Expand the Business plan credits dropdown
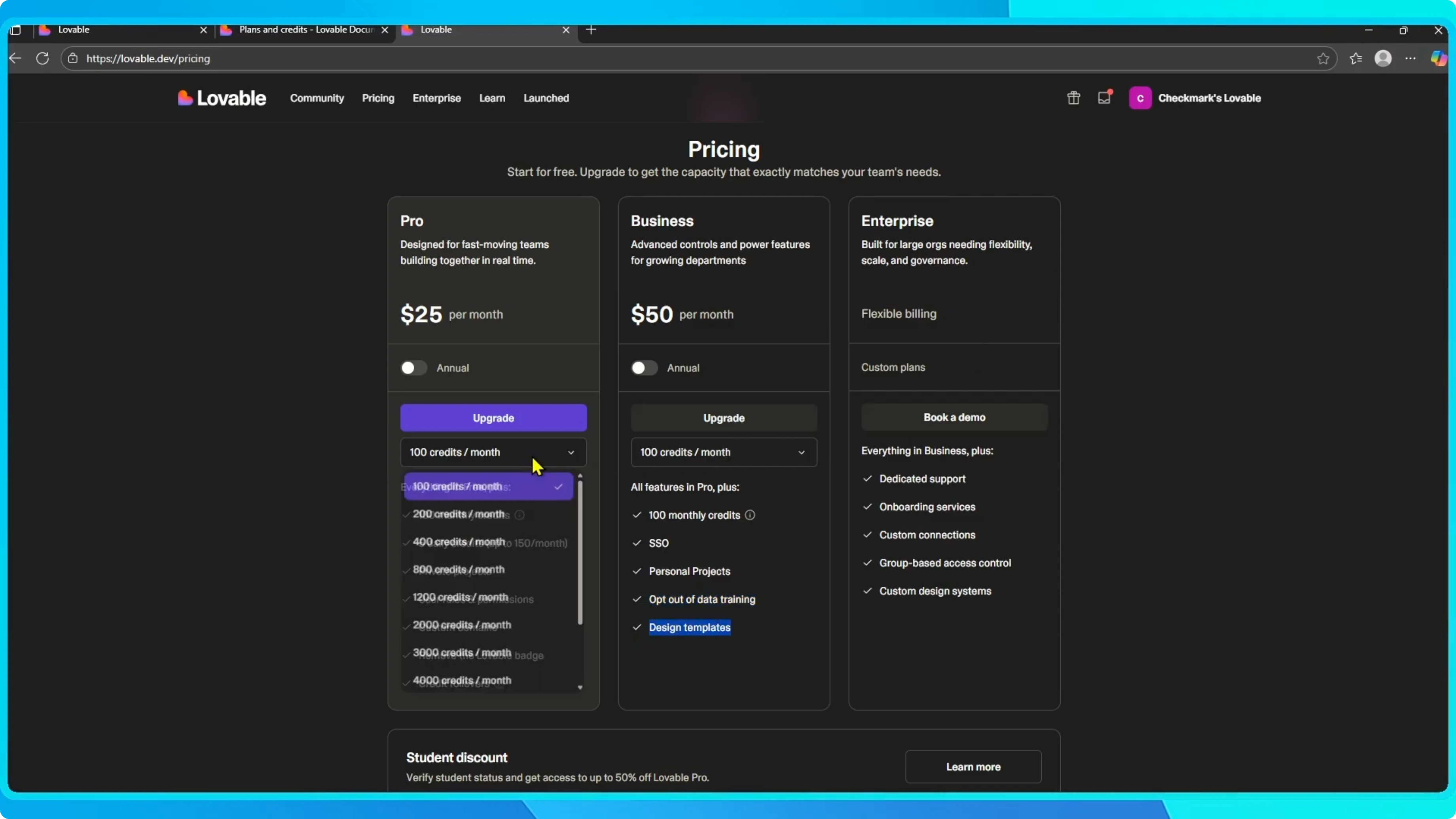This screenshot has width=1456, height=819. pyautogui.click(x=724, y=452)
